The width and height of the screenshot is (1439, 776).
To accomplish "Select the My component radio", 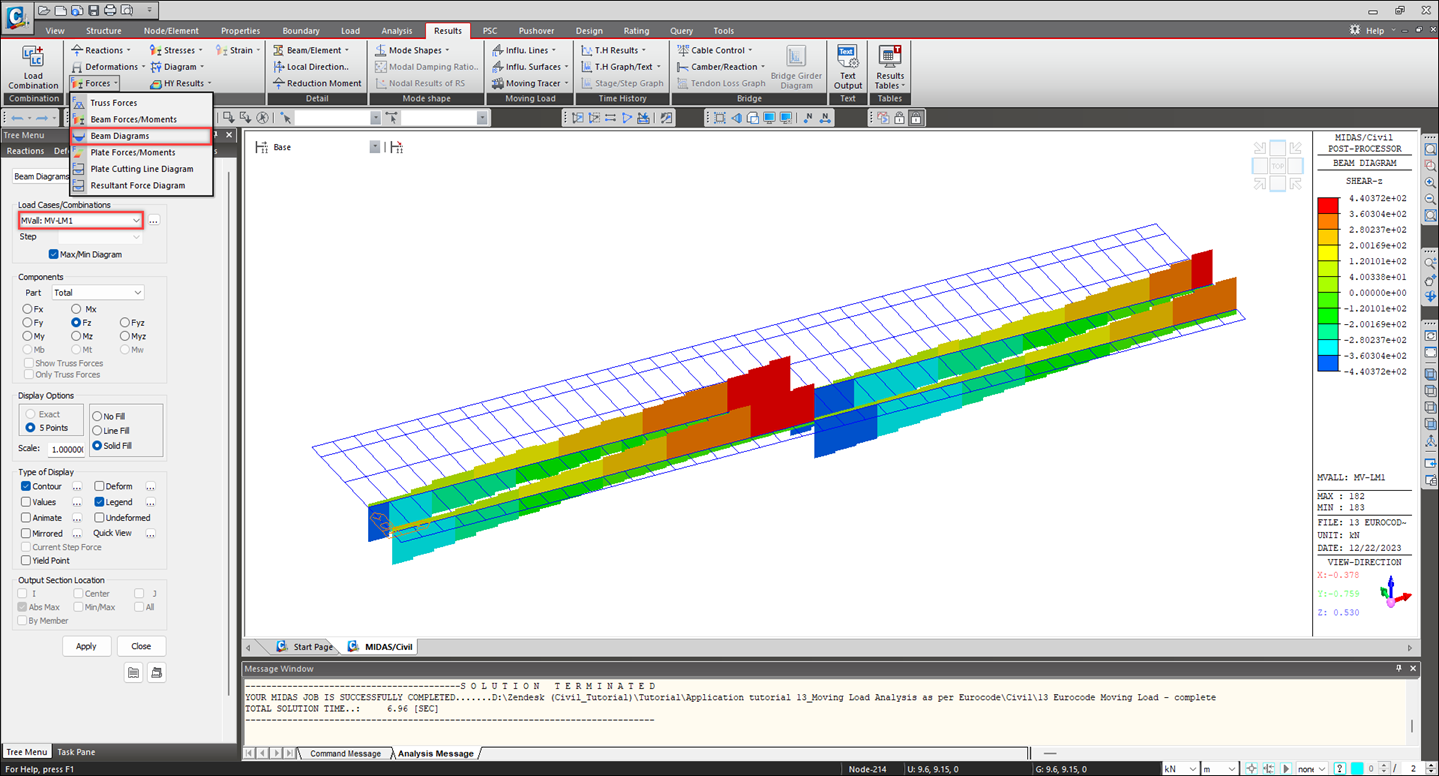I will click(x=28, y=336).
